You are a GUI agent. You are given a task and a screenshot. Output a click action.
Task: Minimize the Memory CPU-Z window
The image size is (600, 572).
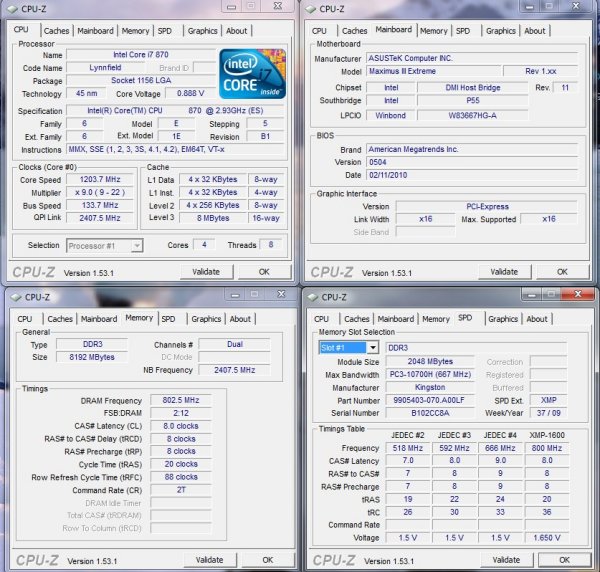[235, 294]
